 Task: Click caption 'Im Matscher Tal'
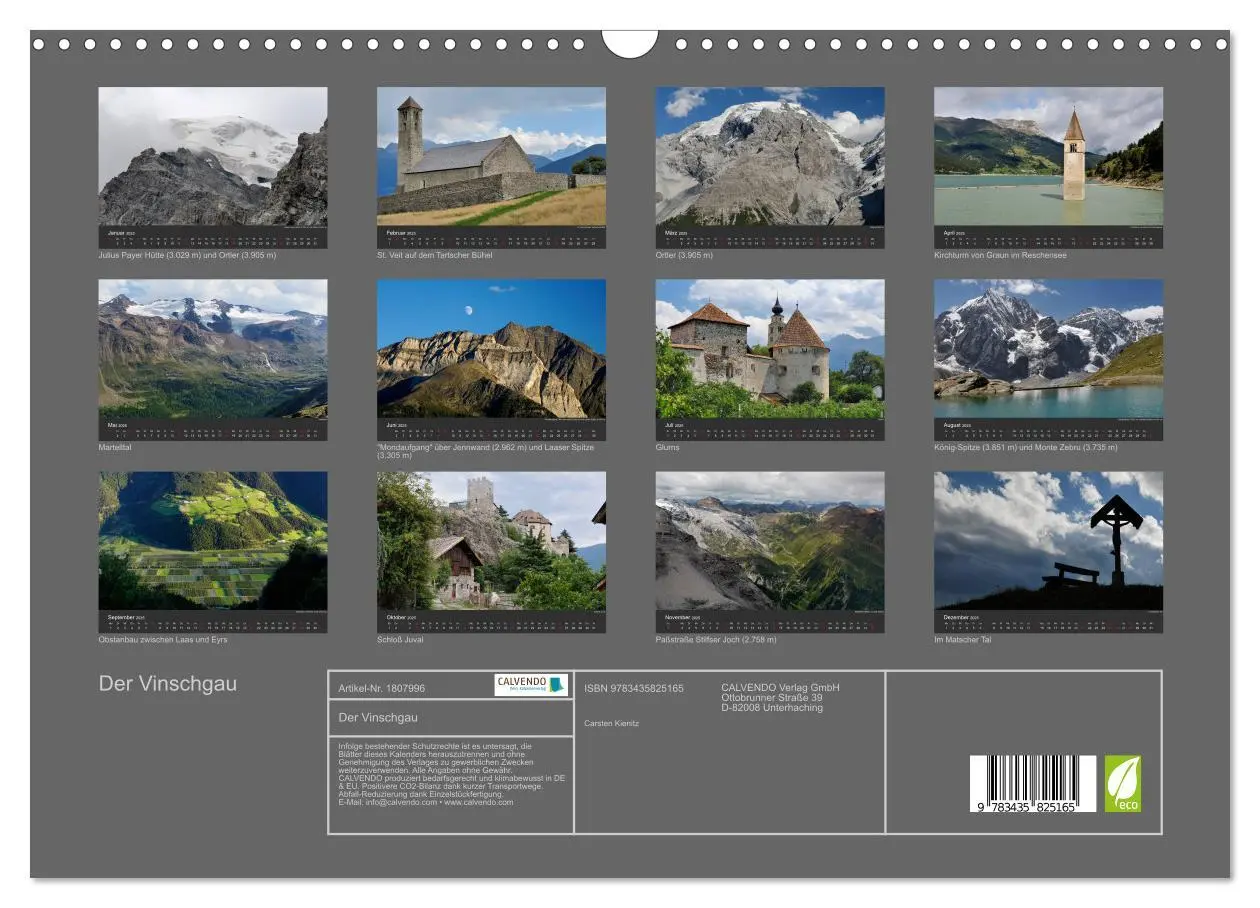tap(962, 640)
